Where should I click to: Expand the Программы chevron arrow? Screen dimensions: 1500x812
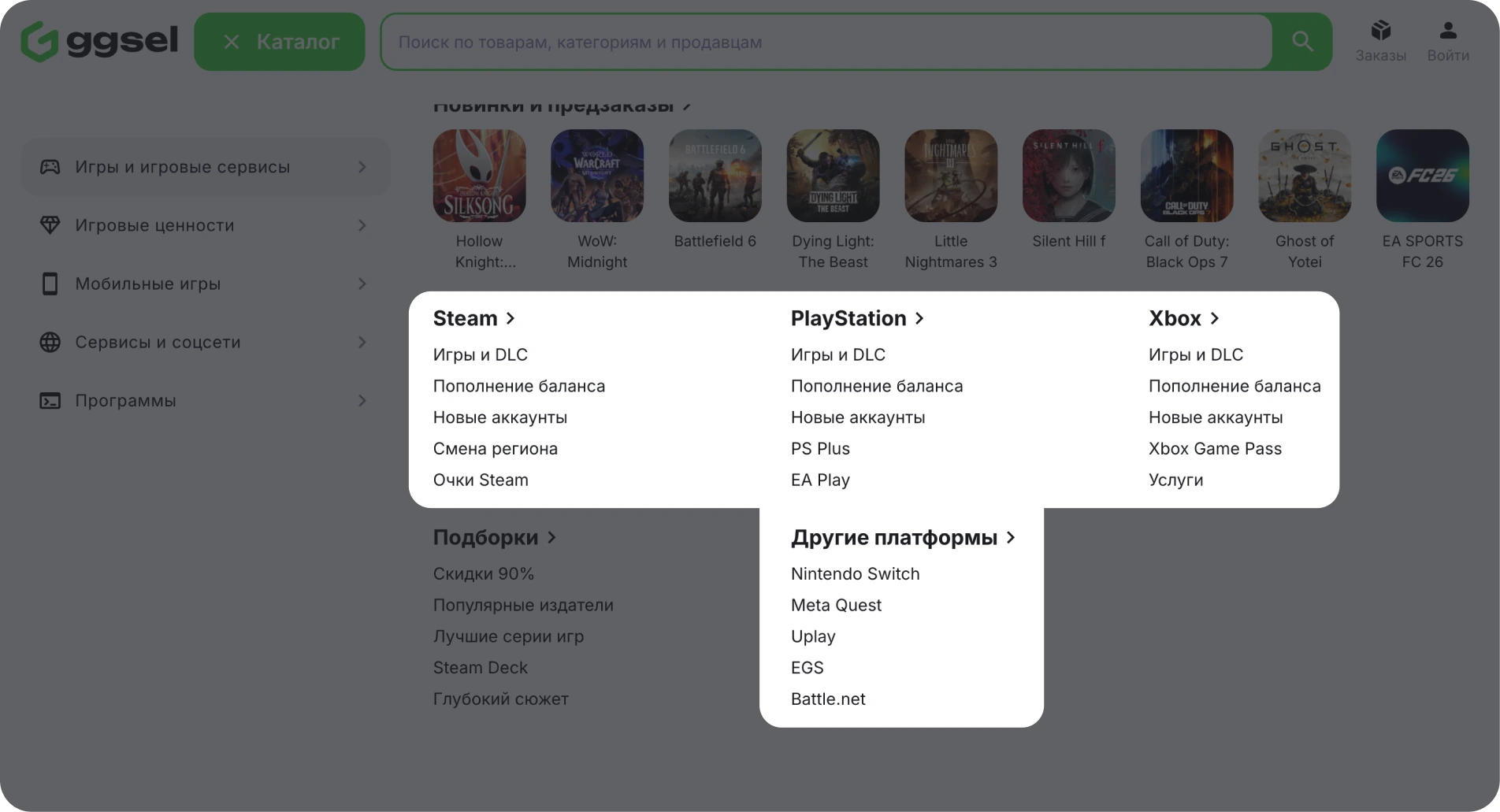tap(362, 401)
